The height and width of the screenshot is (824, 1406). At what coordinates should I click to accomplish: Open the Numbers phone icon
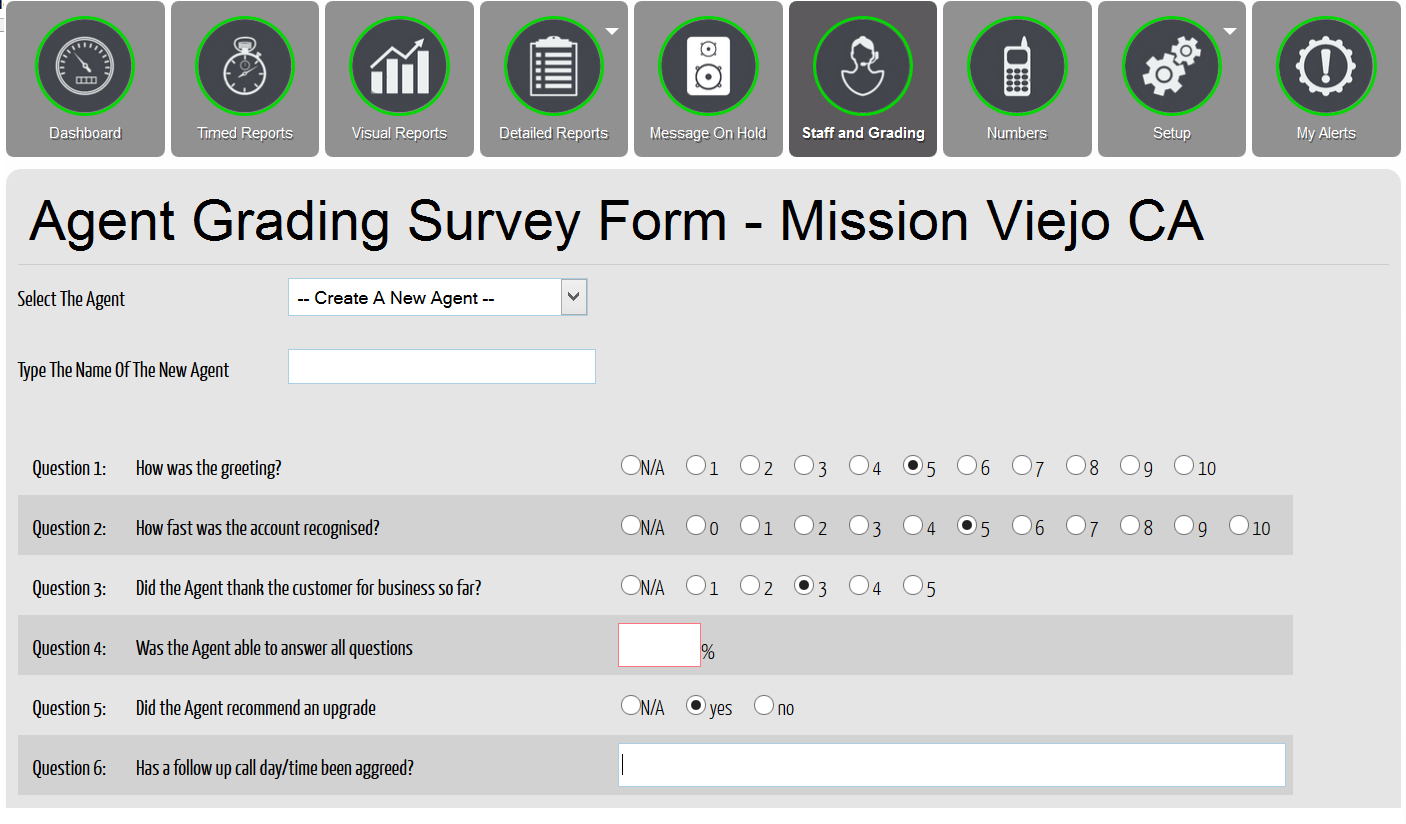click(1017, 67)
